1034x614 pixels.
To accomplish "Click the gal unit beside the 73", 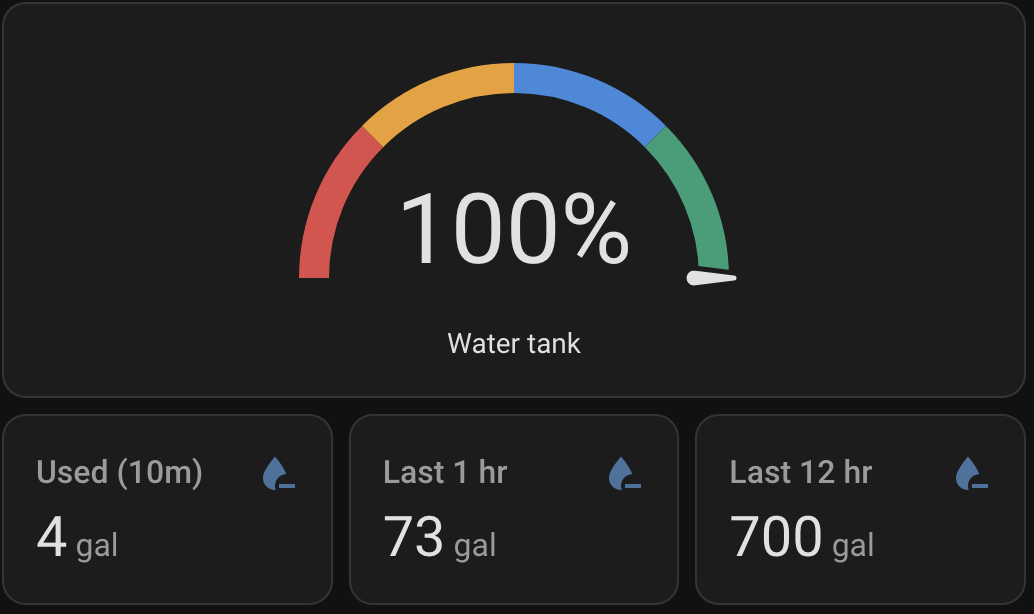I will (x=475, y=545).
